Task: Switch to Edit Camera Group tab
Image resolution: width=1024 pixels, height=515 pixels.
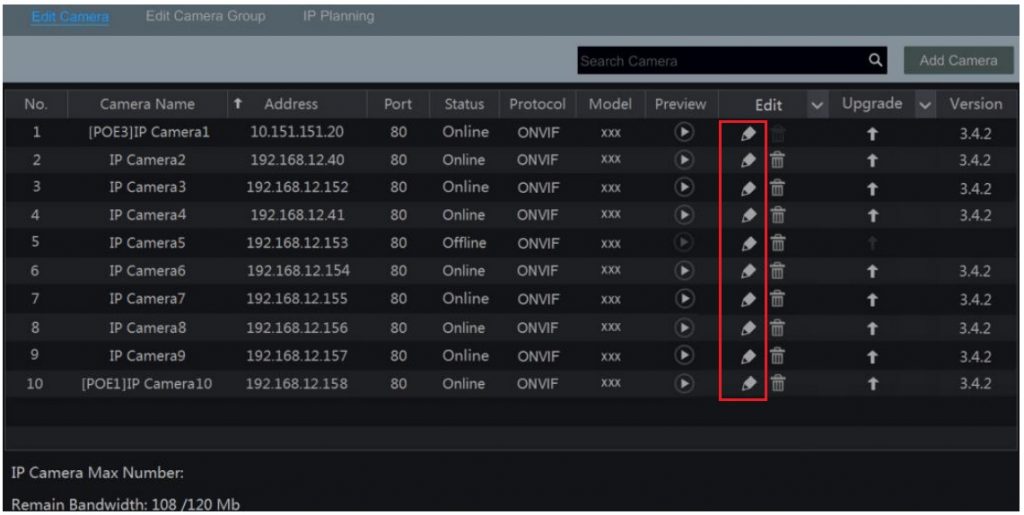Action: coord(205,16)
